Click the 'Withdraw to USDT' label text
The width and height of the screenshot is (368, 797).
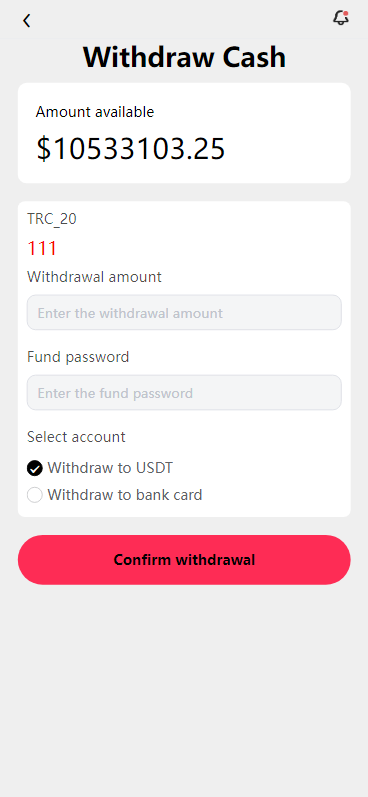(x=110, y=468)
